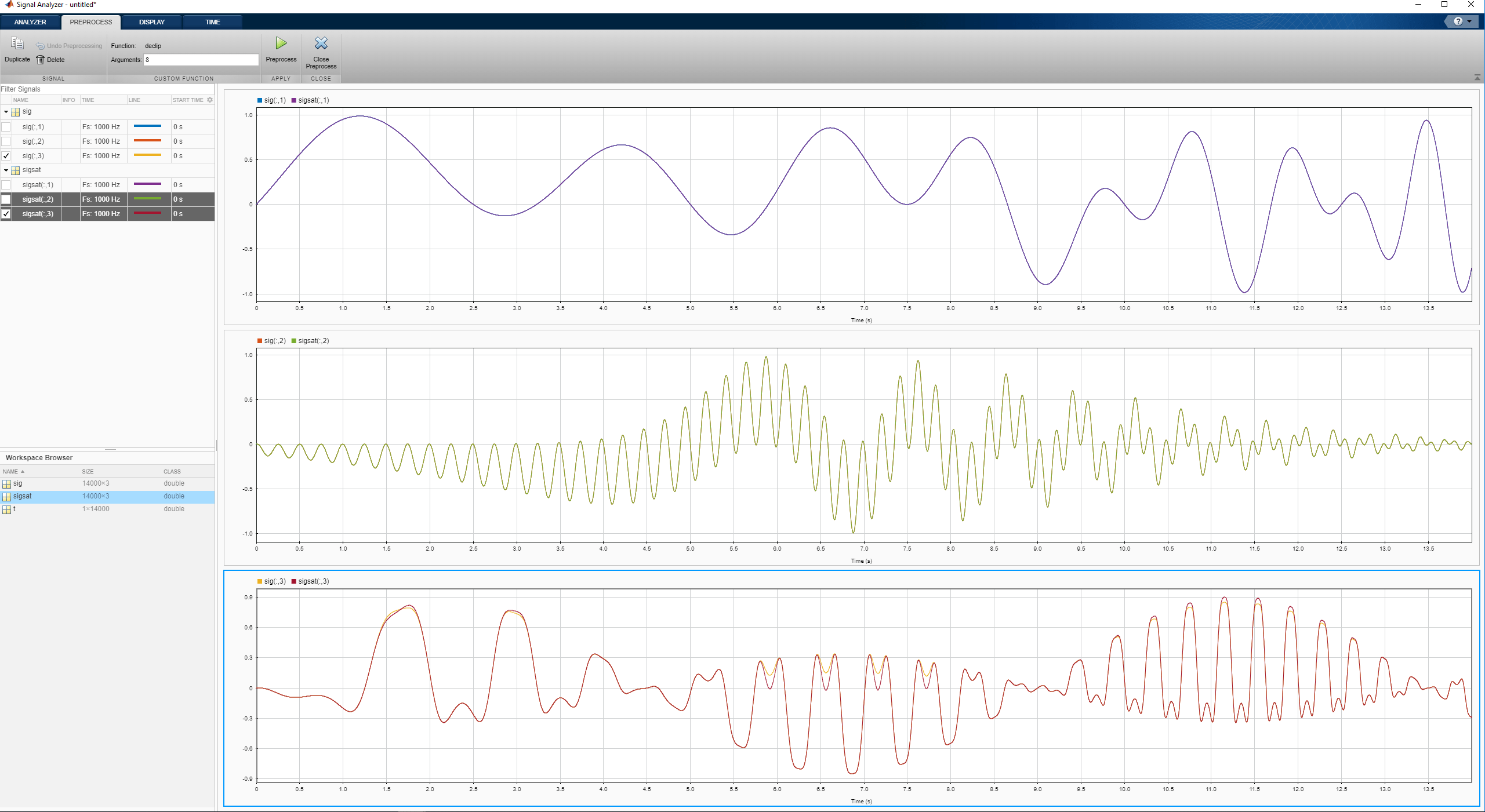
Task: Sort the workspace by NAME column arrow
Action: coord(23,472)
